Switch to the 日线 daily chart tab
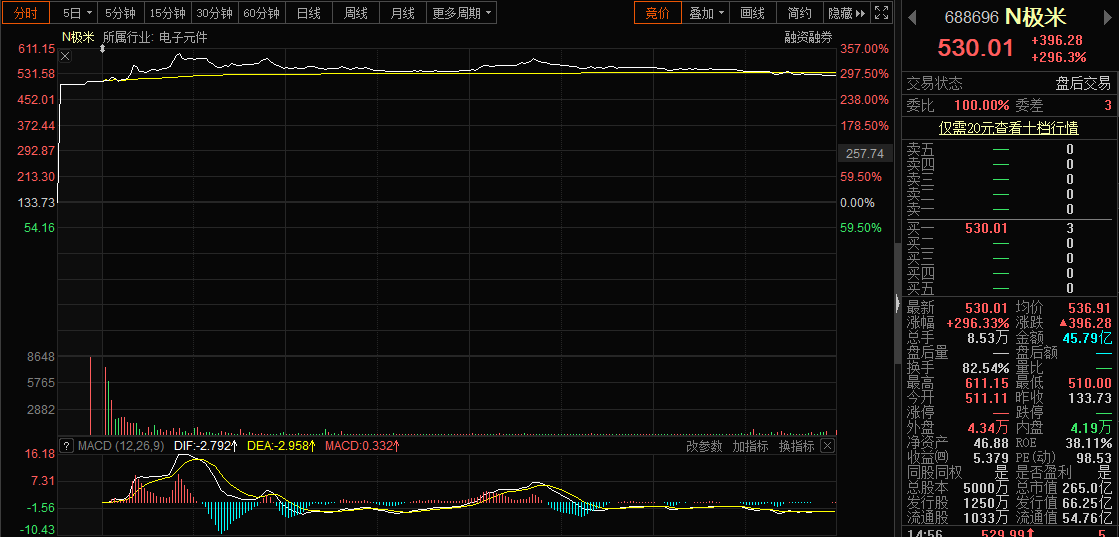This screenshot has width=1119, height=537. pyautogui.click(x=309, y=13)
